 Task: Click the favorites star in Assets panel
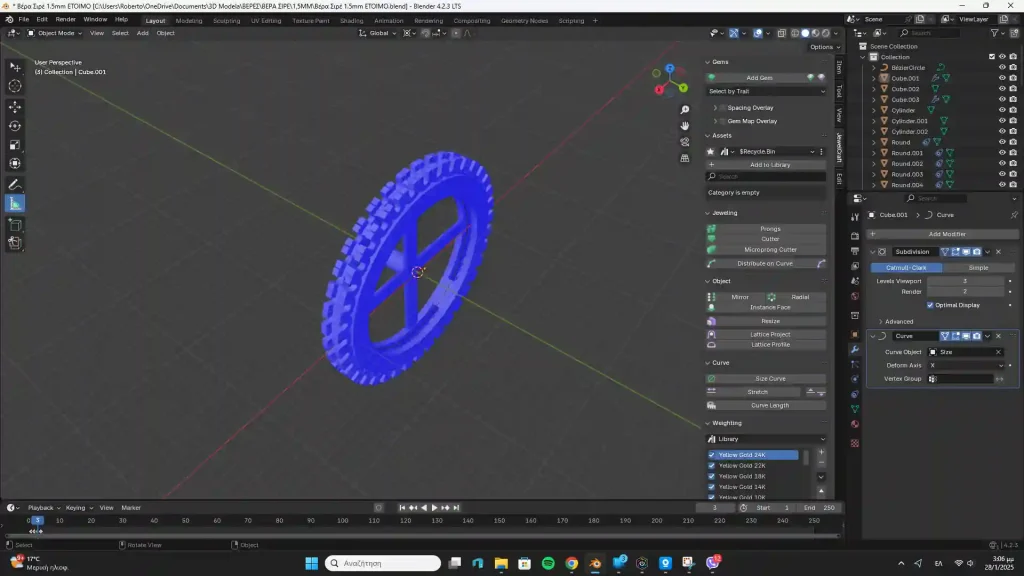click(711, 152)
